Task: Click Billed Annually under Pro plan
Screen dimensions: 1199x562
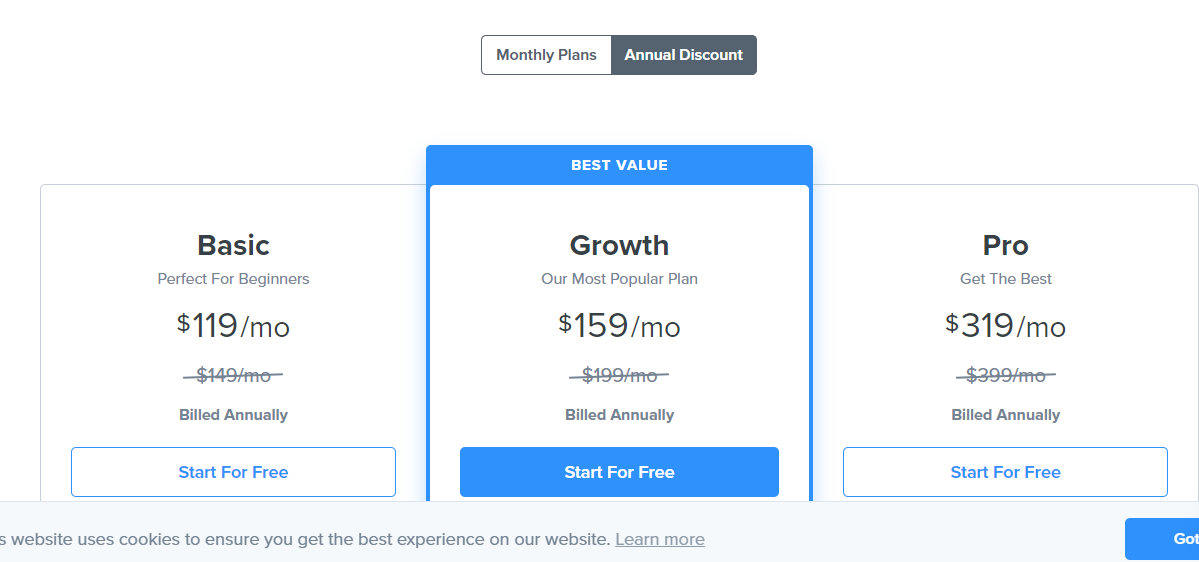Action: pos(1006,415)
